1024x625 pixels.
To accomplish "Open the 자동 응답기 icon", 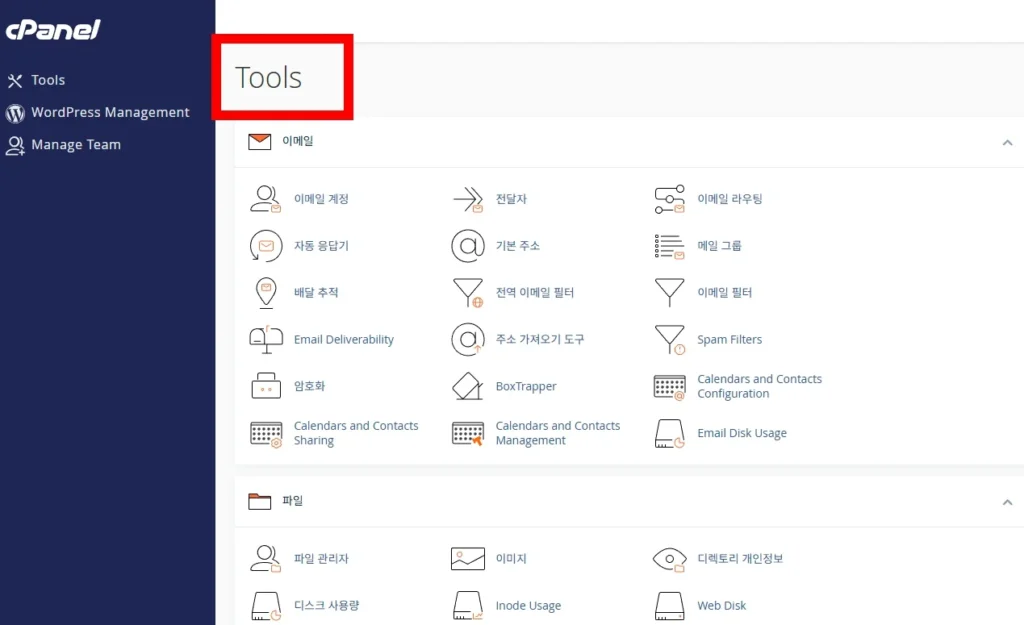I will click(x=266, y=246).
